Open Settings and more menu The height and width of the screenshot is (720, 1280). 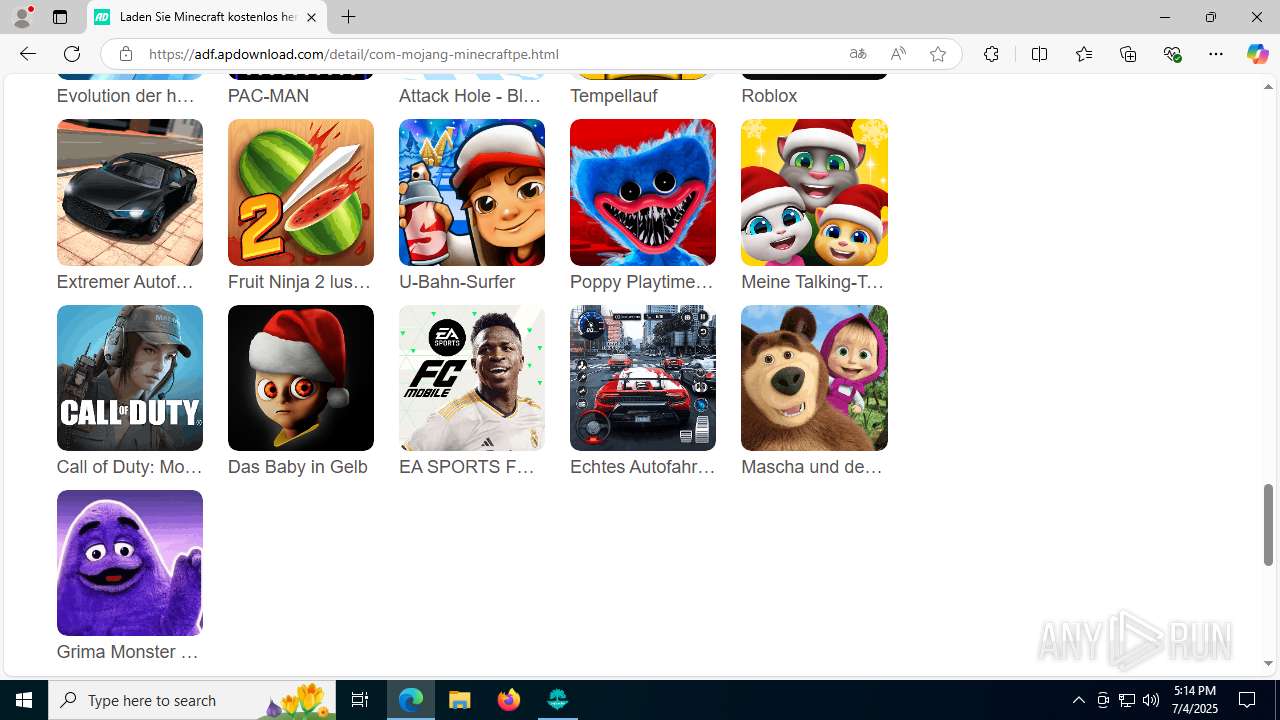point(1216,54)
